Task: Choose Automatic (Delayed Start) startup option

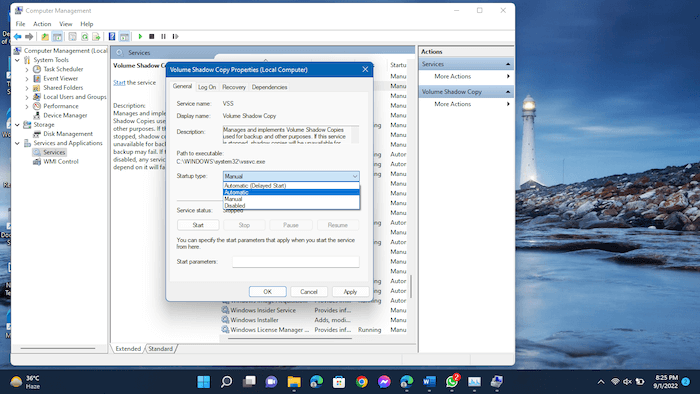Action: pyautogui.click(x=291, y=186)
